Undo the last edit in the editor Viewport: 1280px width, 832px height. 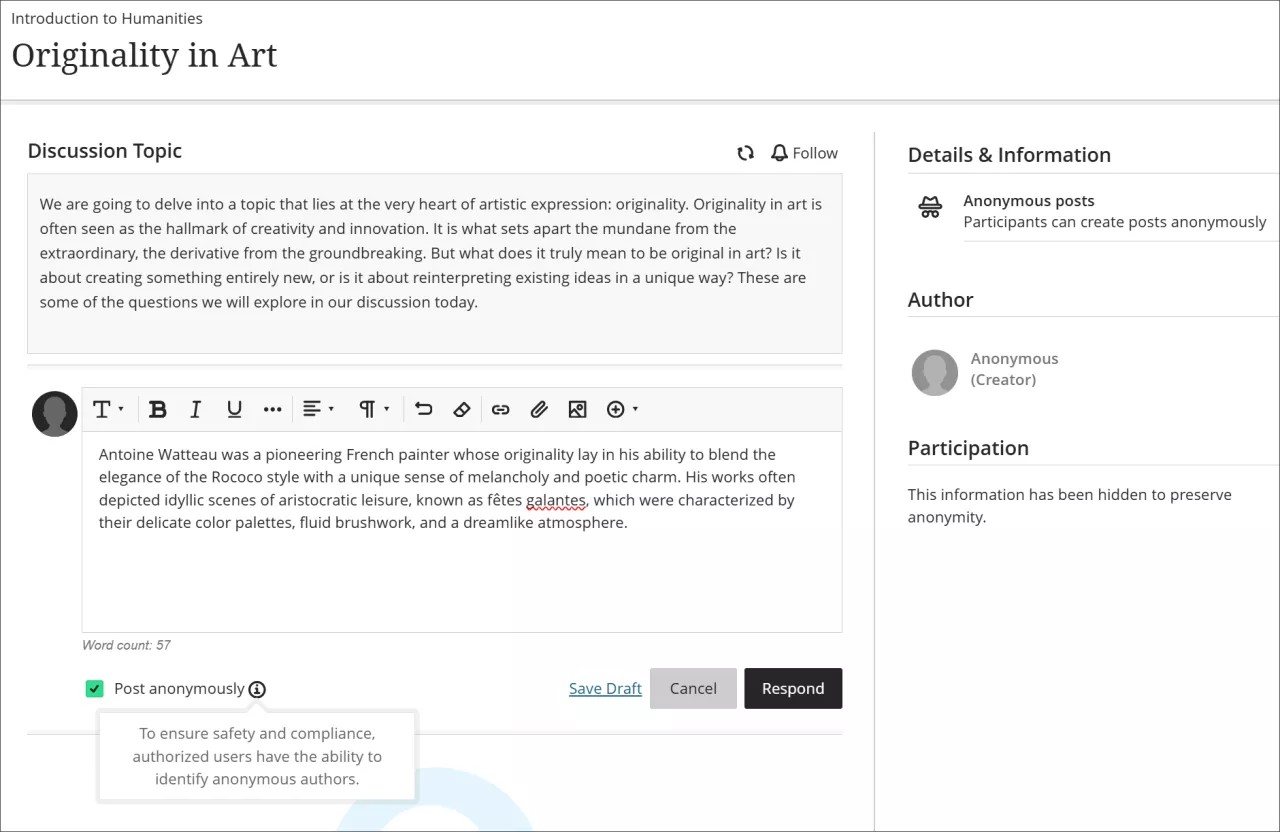coord(423,409)
